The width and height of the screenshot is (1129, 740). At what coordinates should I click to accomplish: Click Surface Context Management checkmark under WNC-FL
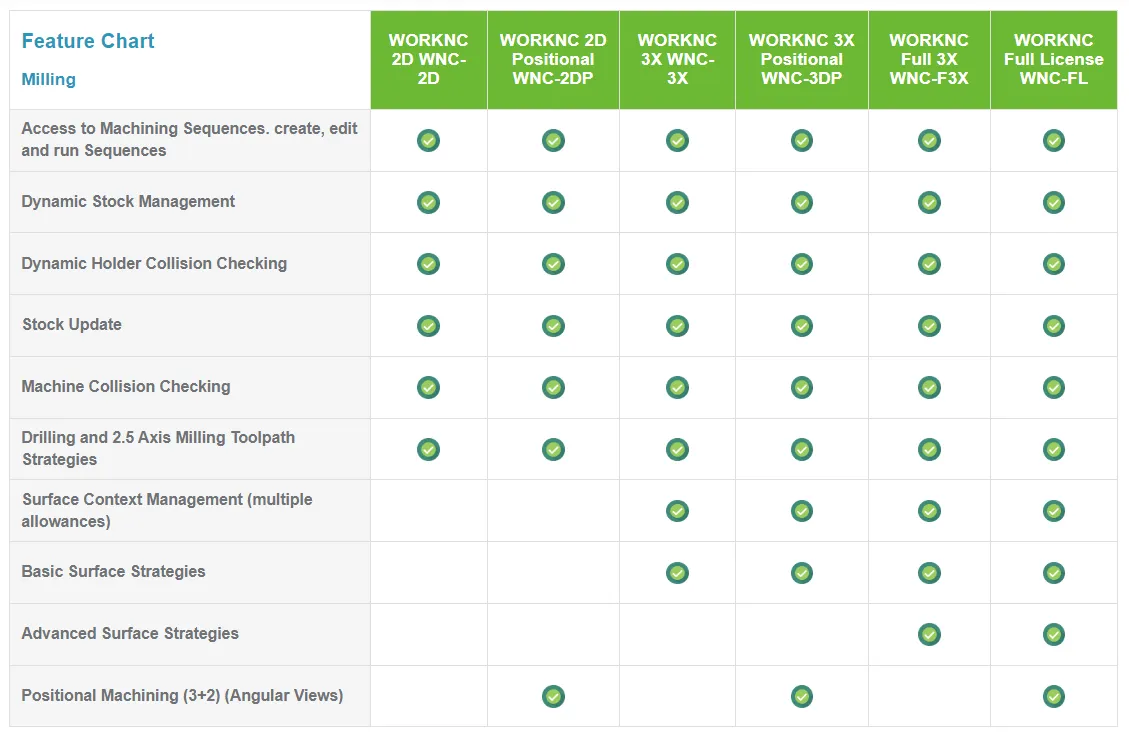pos(1053,511)
